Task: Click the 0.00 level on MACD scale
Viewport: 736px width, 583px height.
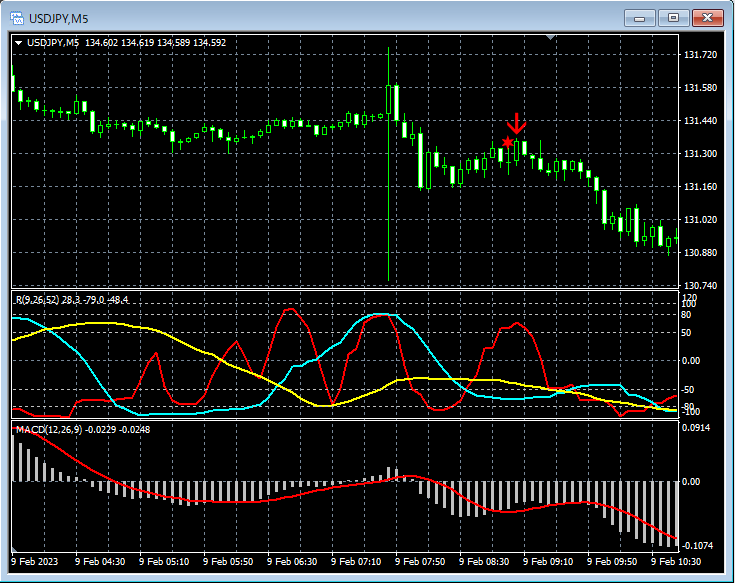Action: click(x=691, y=481)
